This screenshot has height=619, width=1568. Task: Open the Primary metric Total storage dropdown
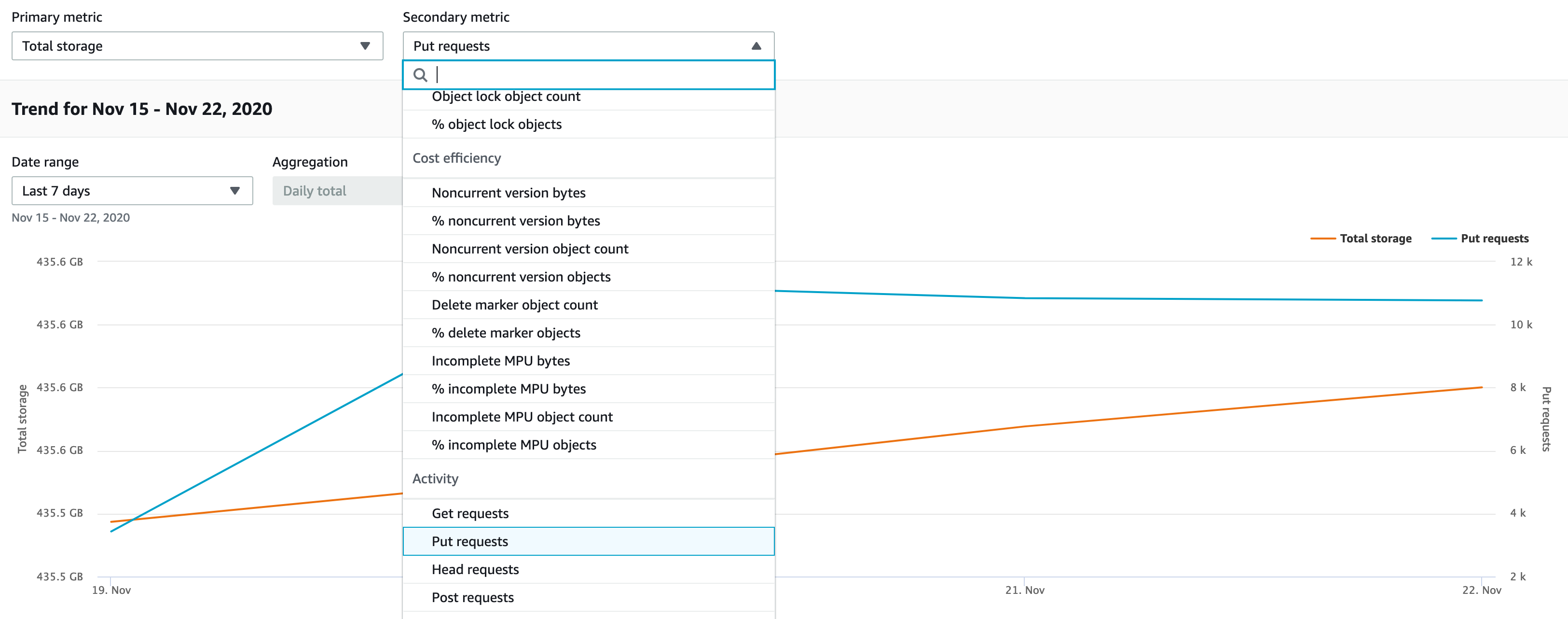coord(197,46)
